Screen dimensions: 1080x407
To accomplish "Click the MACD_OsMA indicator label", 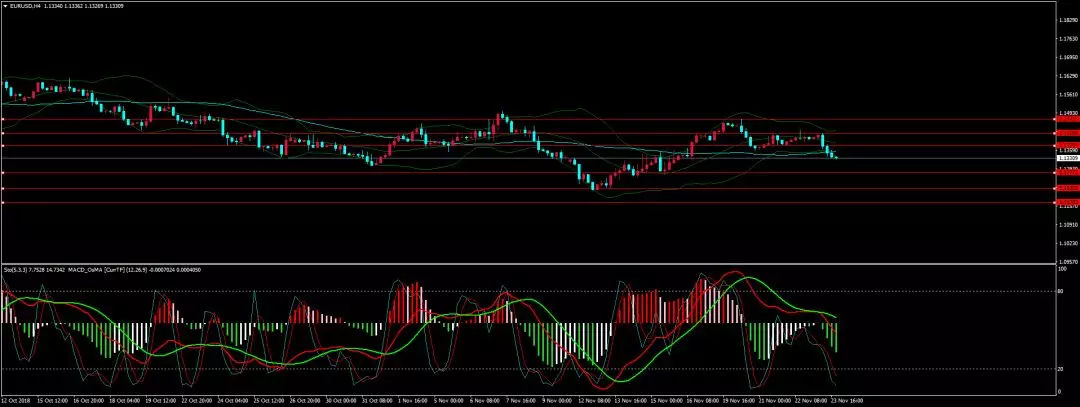I will [85, 271].
